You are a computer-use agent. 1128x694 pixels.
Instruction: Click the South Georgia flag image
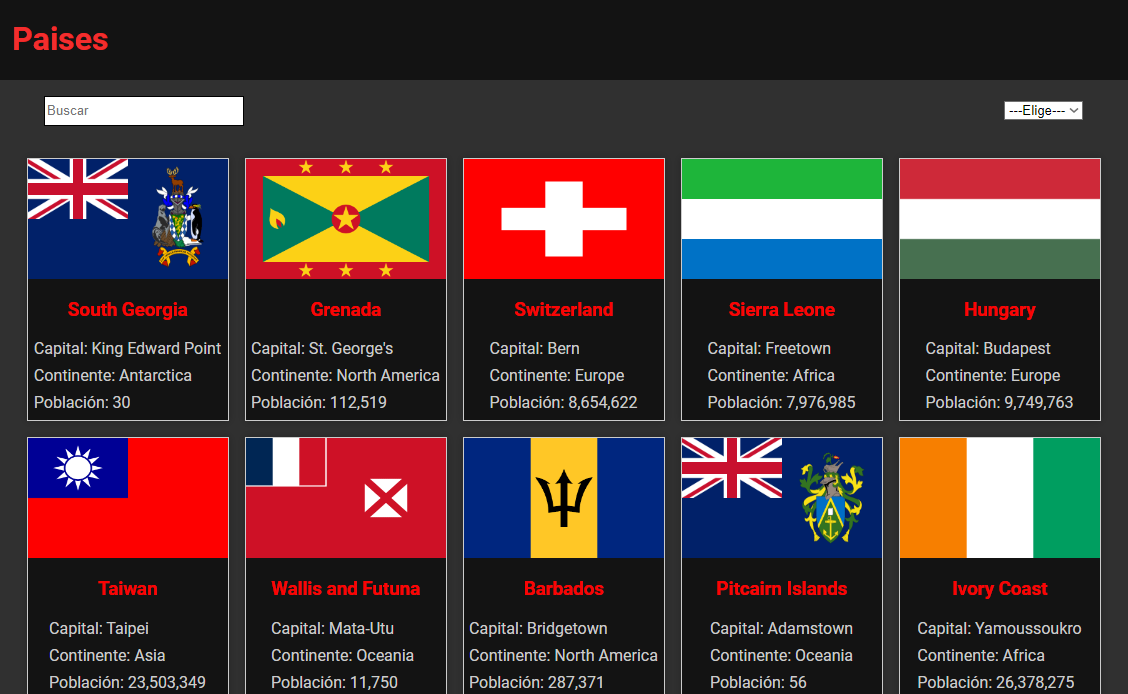click(128, 219)
